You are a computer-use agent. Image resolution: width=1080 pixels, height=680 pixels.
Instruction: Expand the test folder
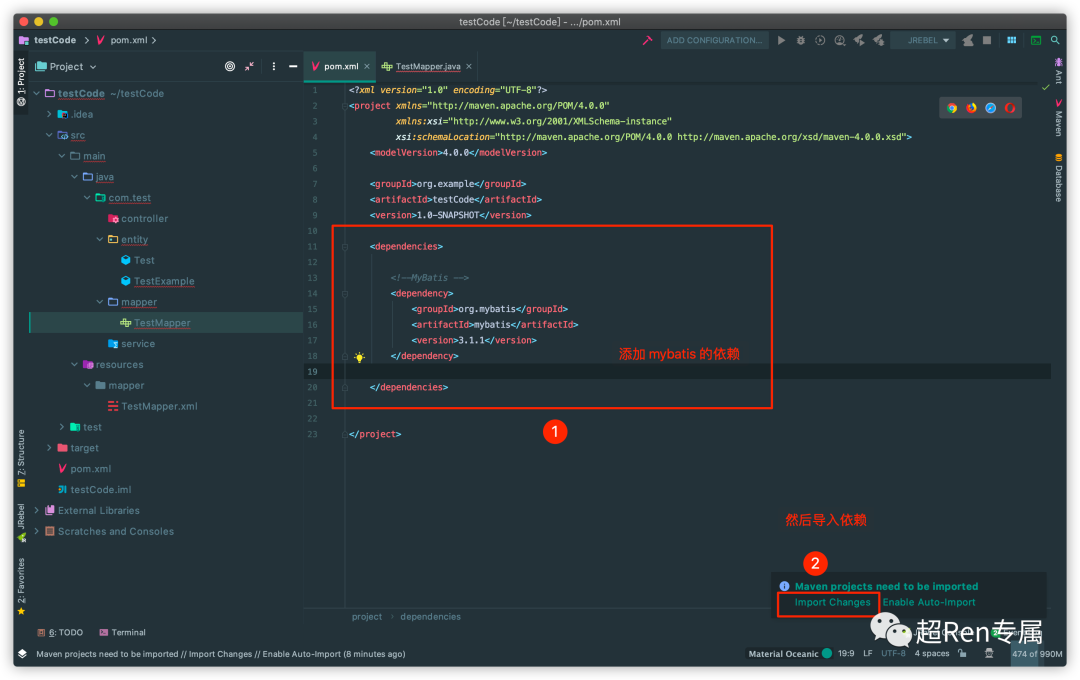coord(62,427)
